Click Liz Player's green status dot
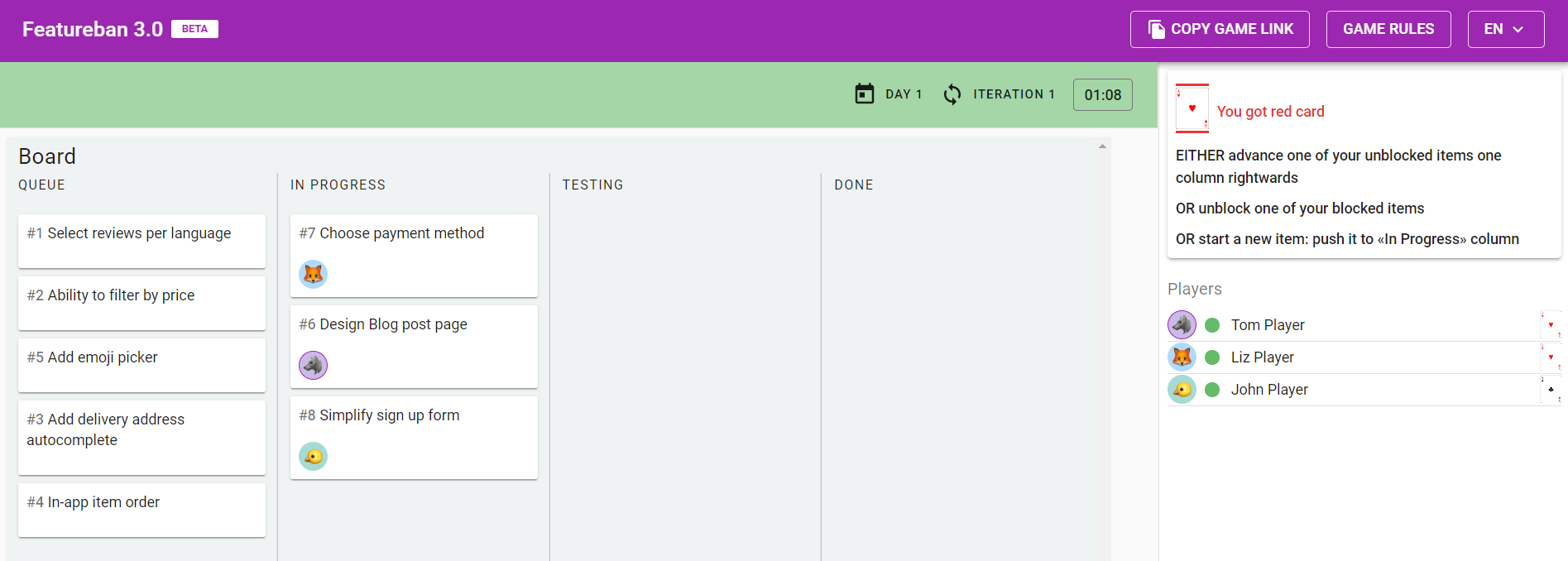 pyautogui.click(x=1212, y=357)
